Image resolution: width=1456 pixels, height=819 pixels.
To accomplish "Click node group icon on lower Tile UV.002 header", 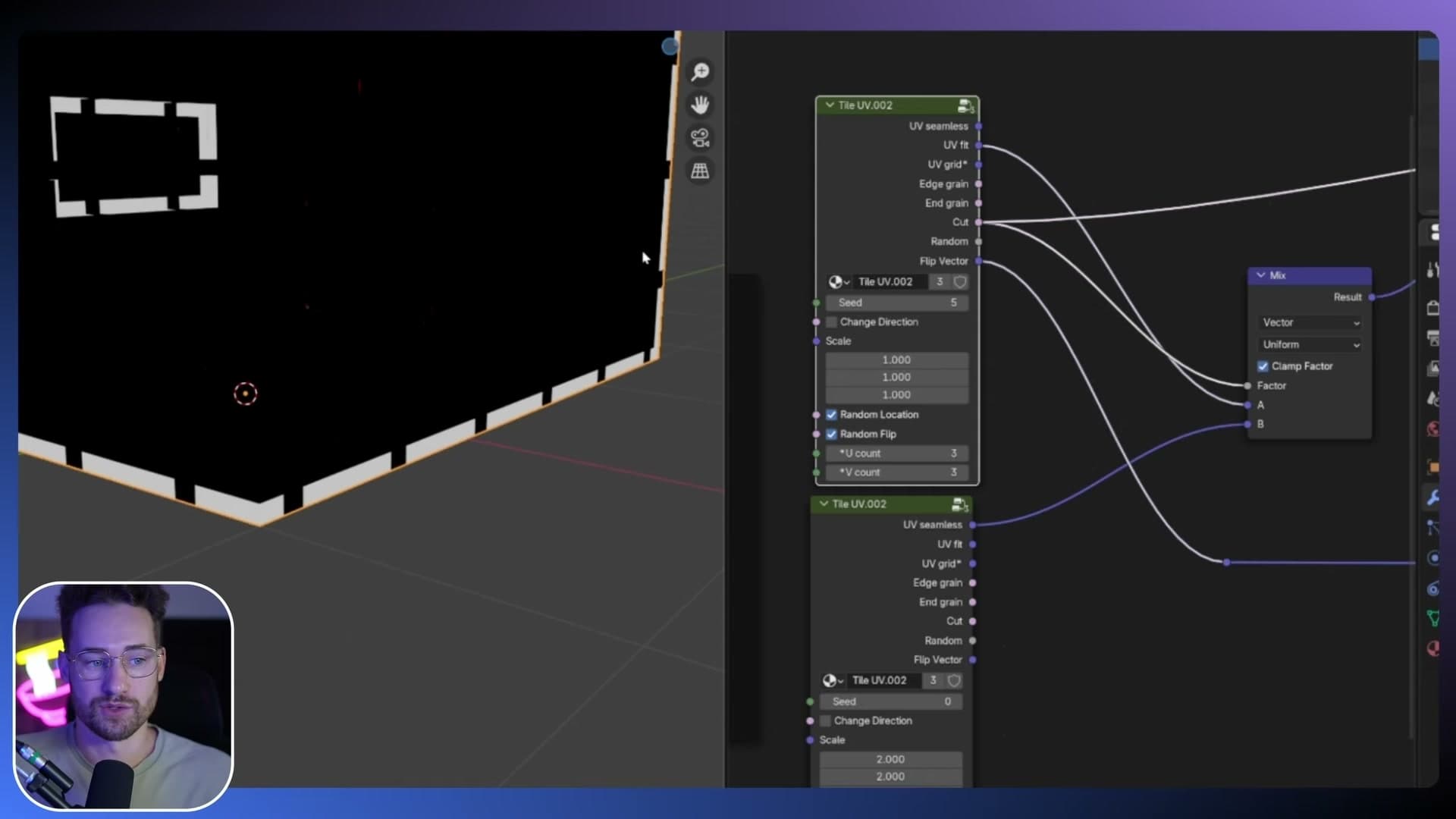I will [x=959, y=504].
